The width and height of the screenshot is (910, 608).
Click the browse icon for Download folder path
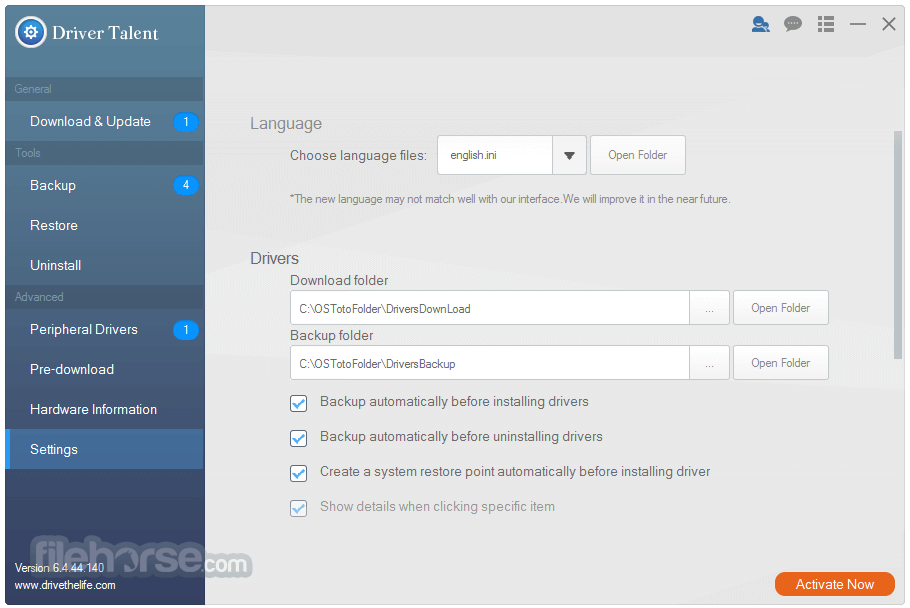(710, 307)
